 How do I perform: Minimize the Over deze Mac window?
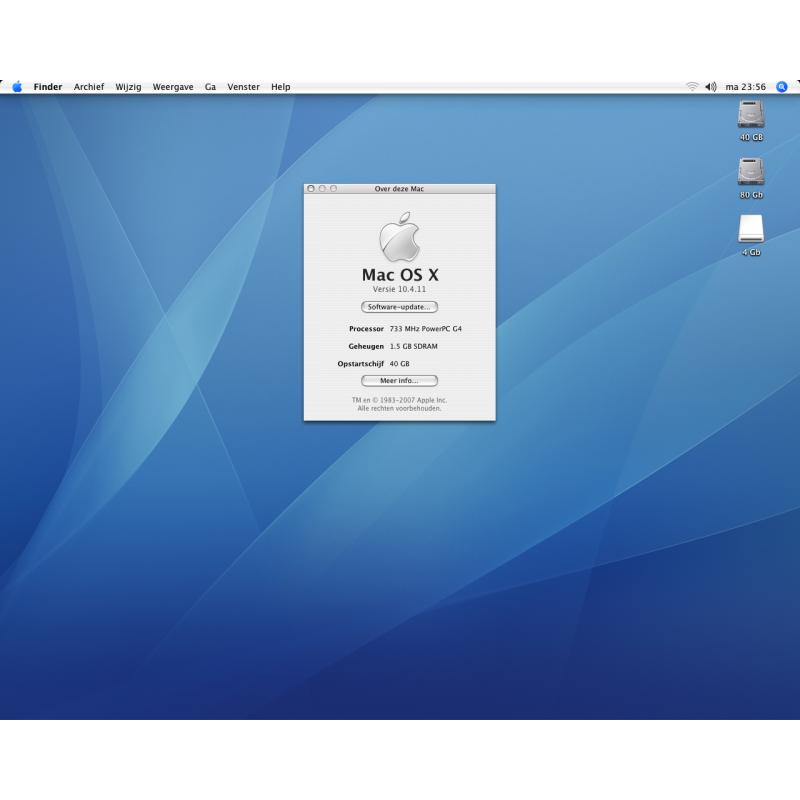pos(322,189)
